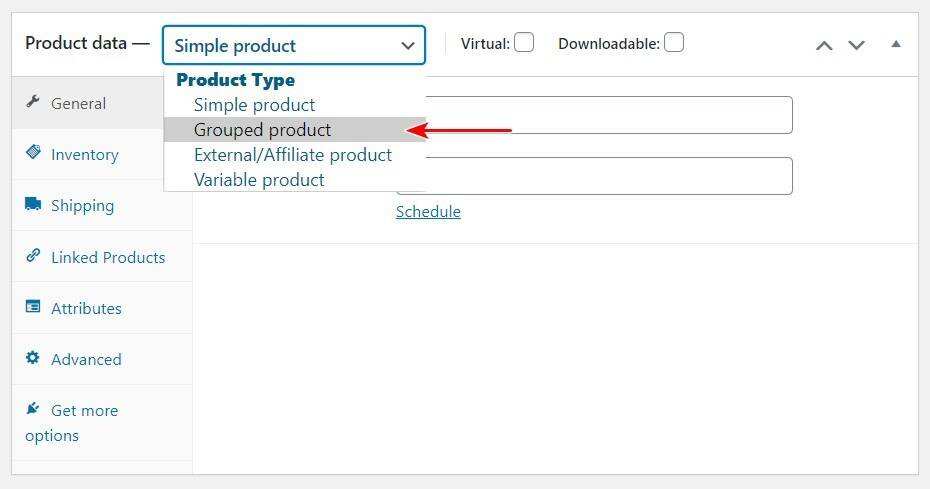This screenshot has width=930, height=489.
Task: Move panel down with the down arrow
Action: pos(856,45)
